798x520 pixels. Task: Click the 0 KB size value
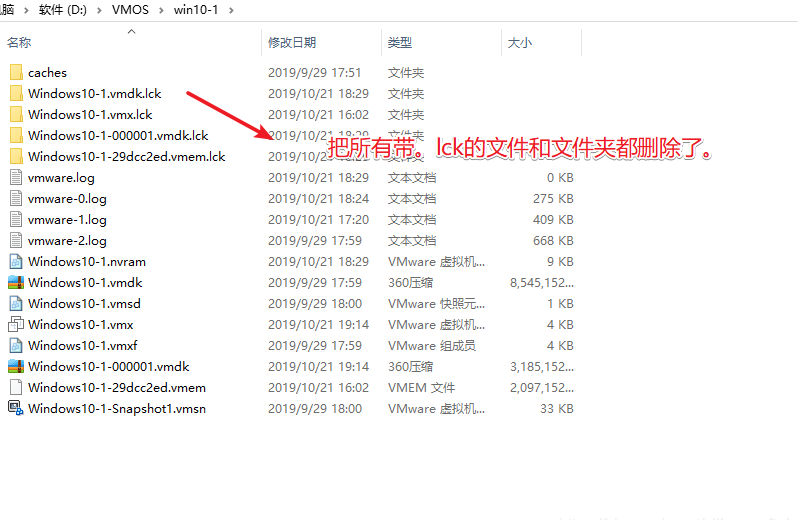pyautogui.click(x=560, y=178)
